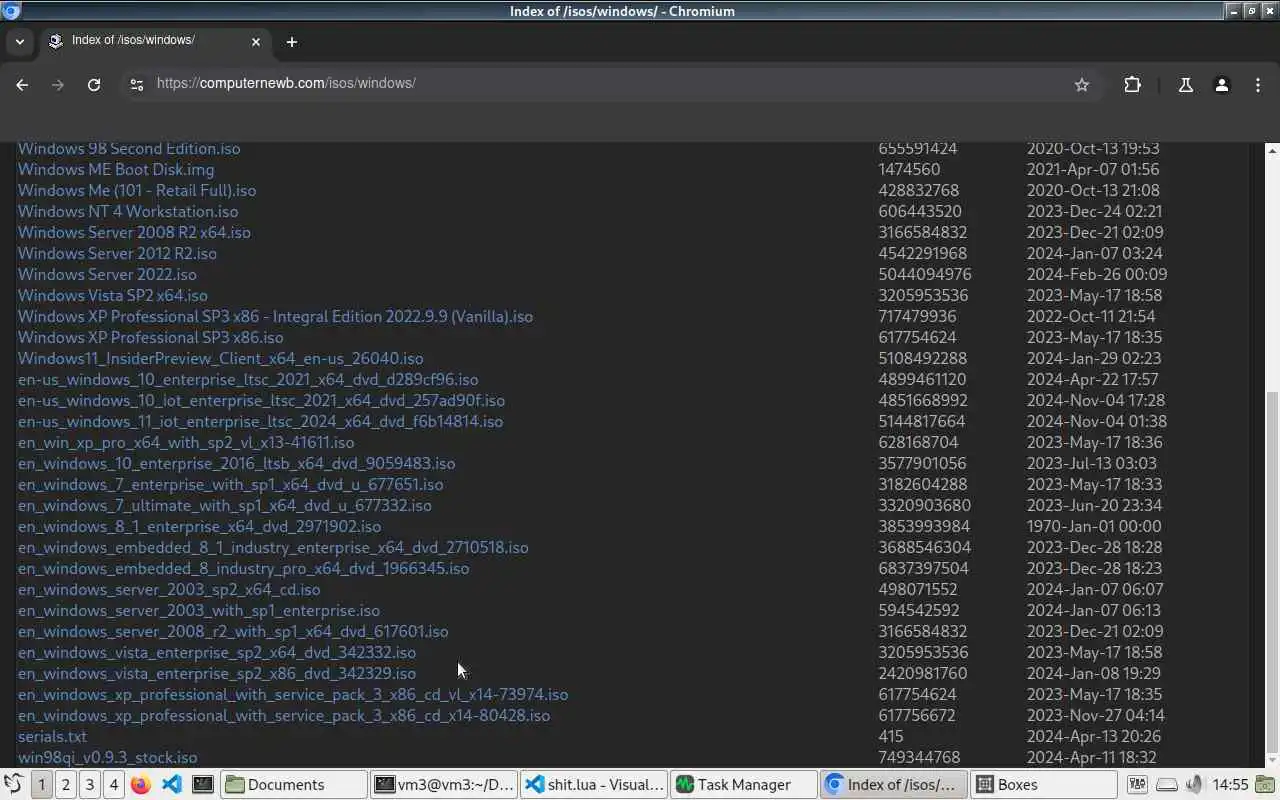The image size is (1280, 800).
Task: Open en_windows_server_2003_with_sp1_enterprise.iso
Action: point(199,610)
